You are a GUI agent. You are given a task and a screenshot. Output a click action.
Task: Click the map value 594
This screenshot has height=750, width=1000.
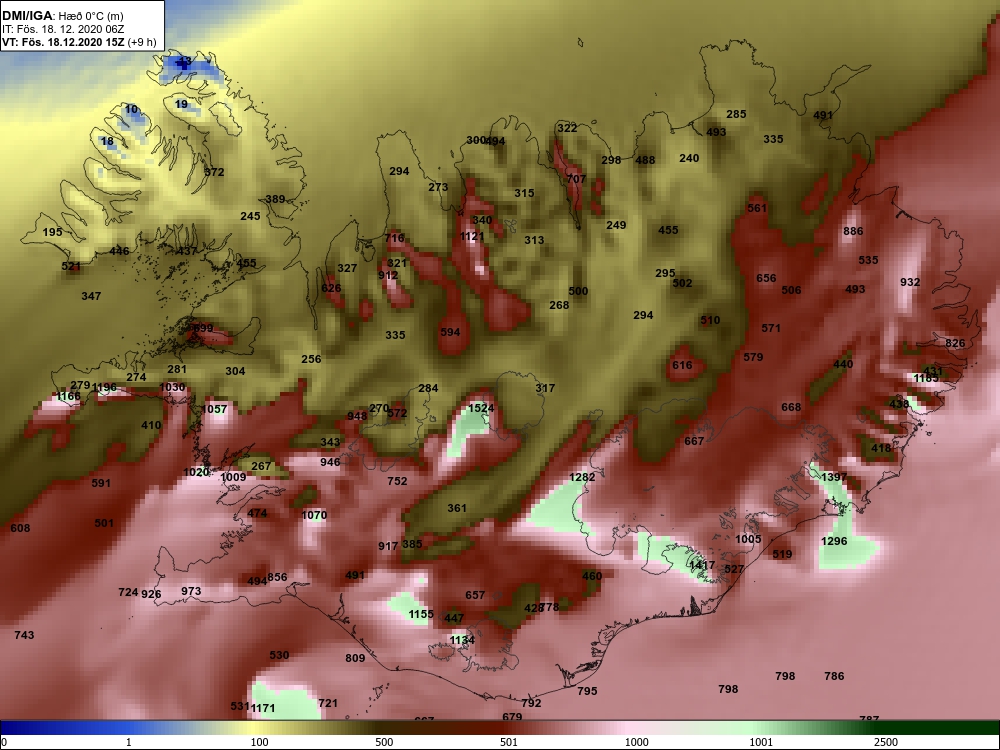click(x=450, y=332)
